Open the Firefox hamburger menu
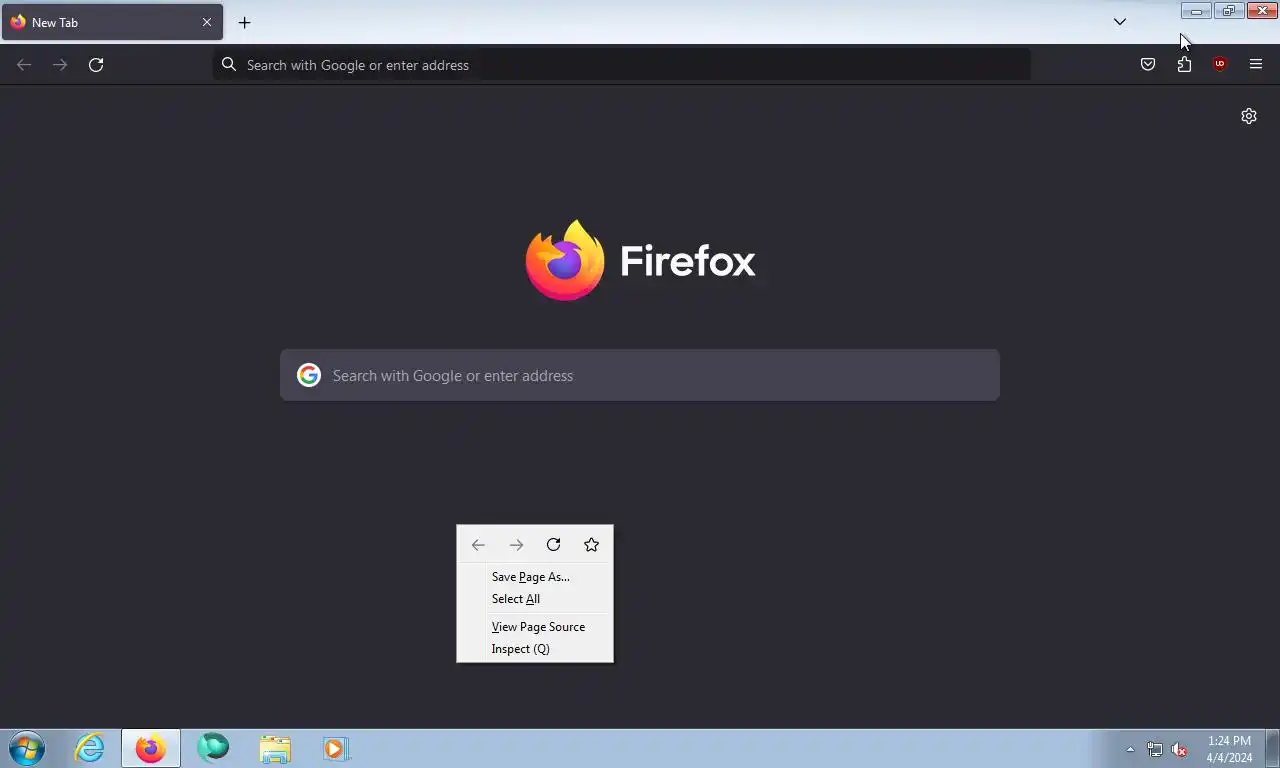Screen dimensions: 1280x768 coord(1256,65)
